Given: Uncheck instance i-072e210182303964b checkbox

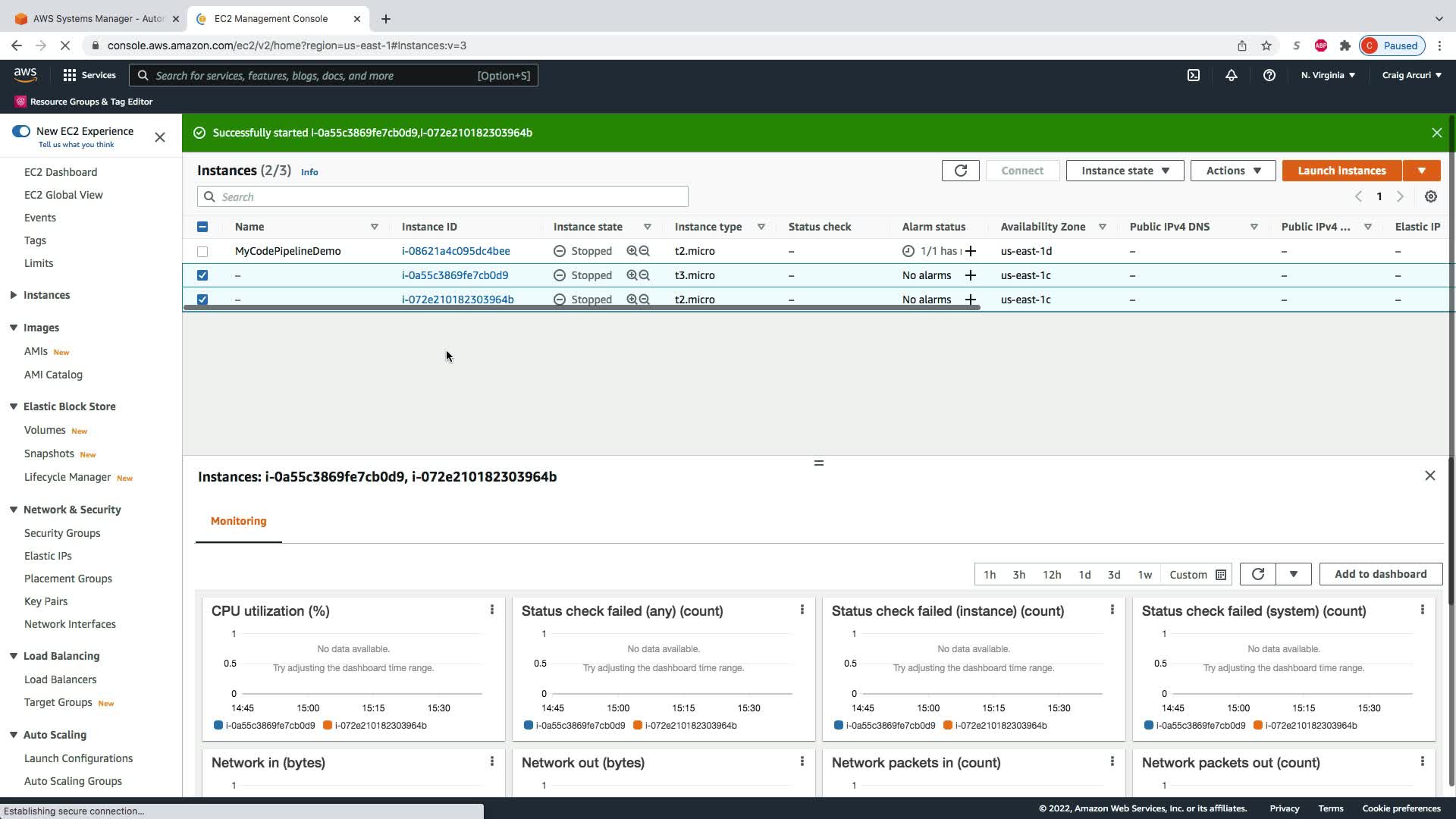Looking at the screenshot, I should coord(202,300).
